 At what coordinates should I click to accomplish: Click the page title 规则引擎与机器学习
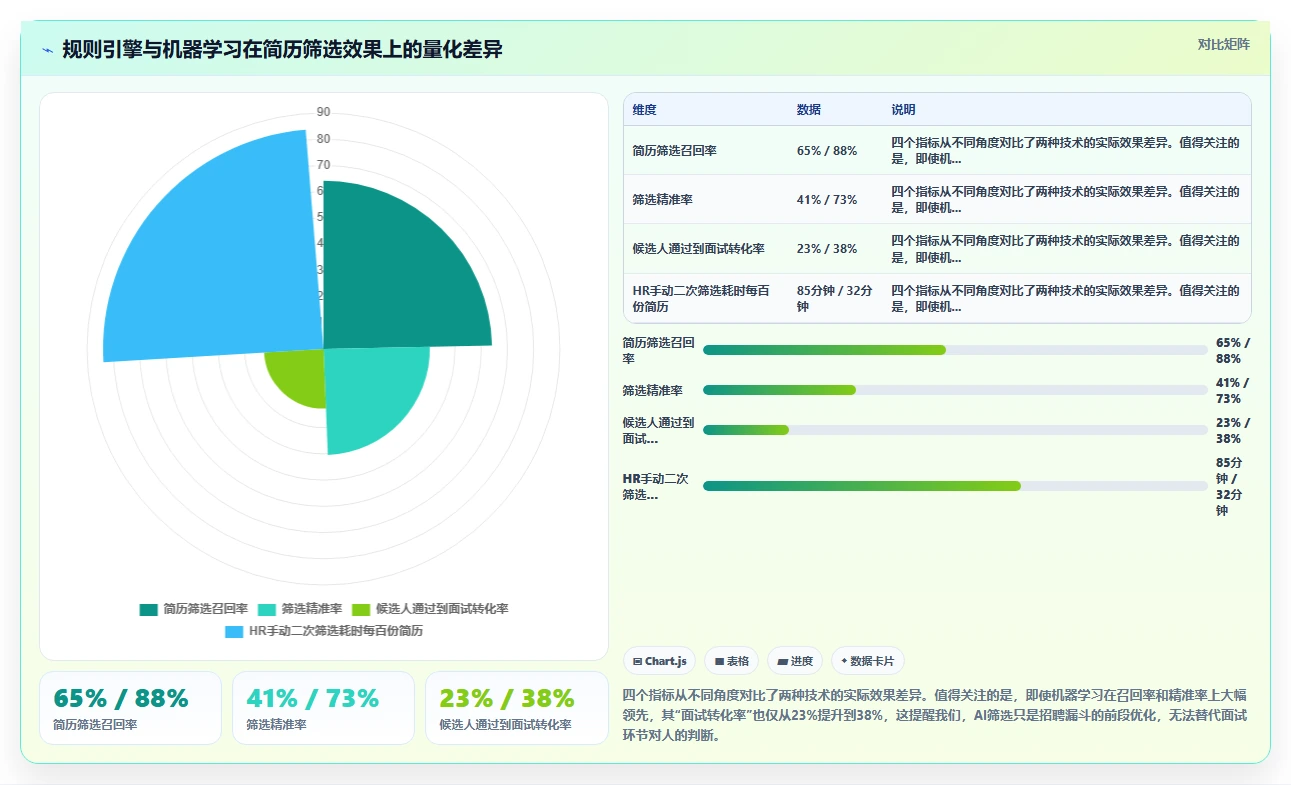282,50
